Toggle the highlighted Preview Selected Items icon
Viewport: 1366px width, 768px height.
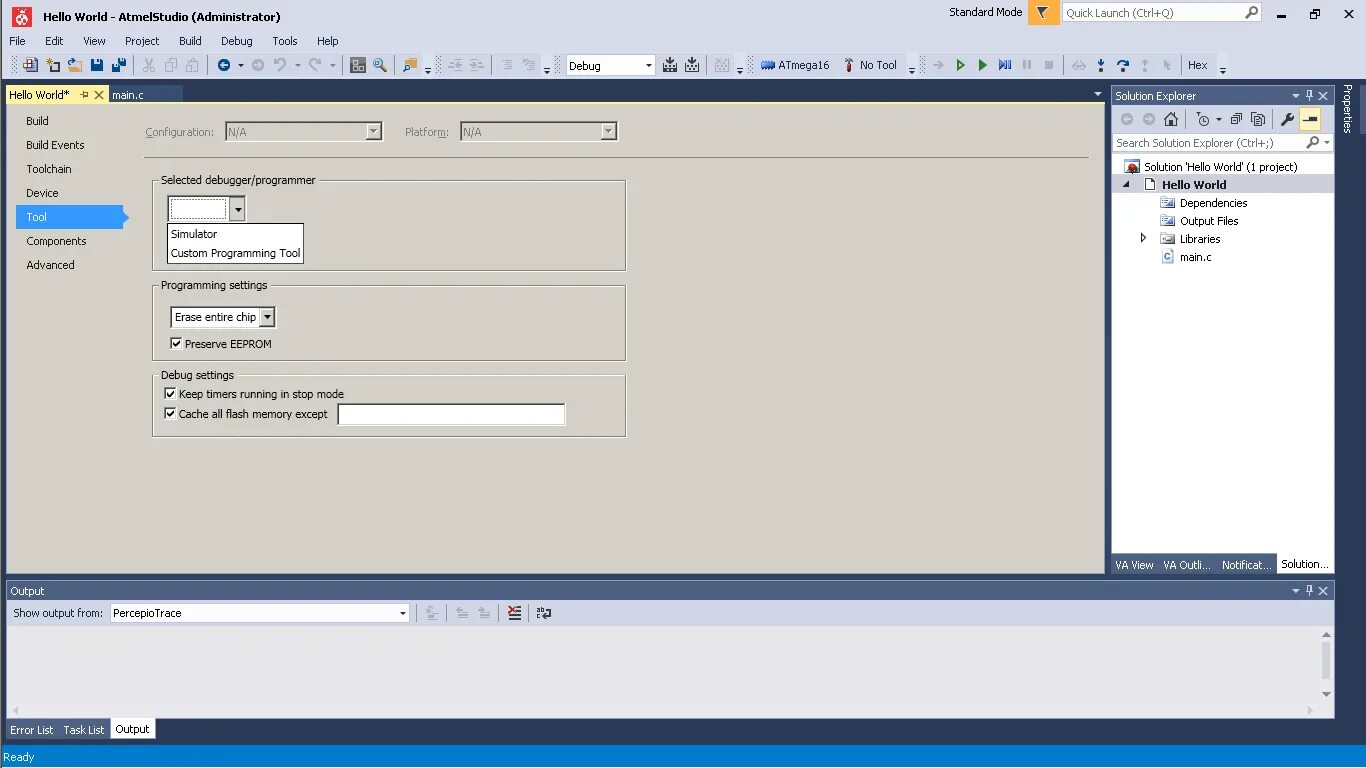coord(1310,119)
